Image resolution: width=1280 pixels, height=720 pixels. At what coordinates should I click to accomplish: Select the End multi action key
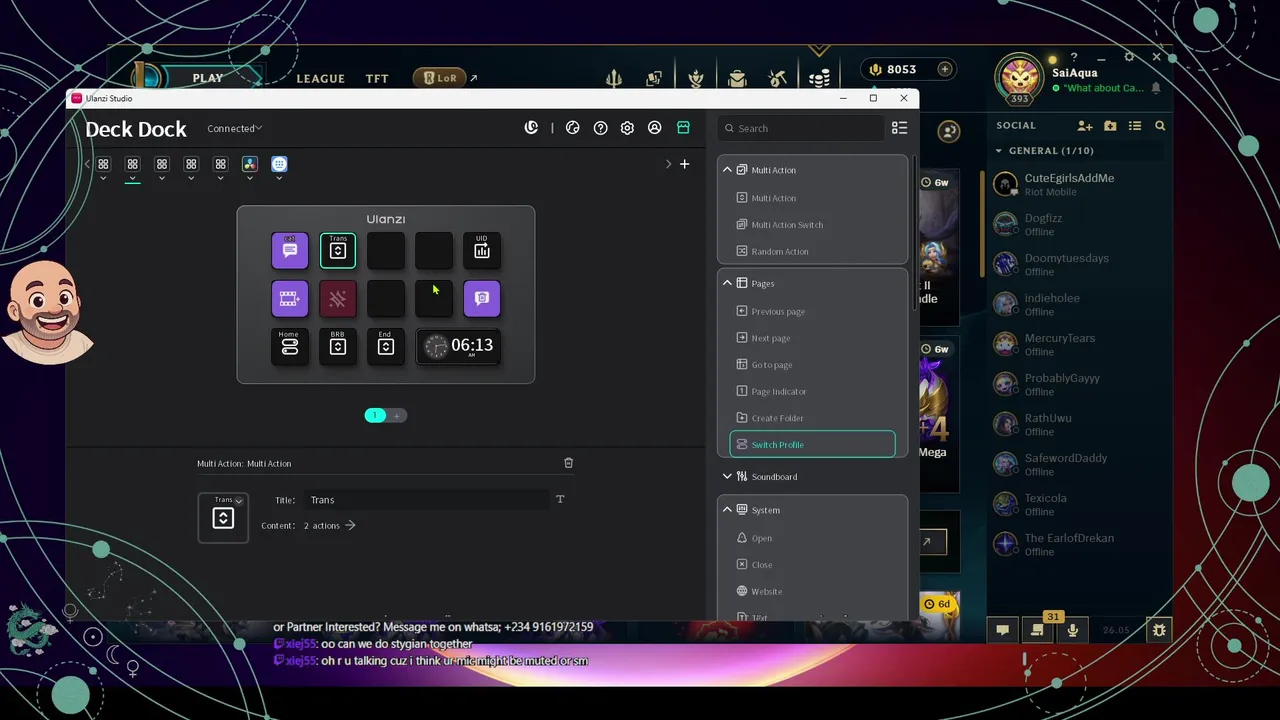click(386, 346)
